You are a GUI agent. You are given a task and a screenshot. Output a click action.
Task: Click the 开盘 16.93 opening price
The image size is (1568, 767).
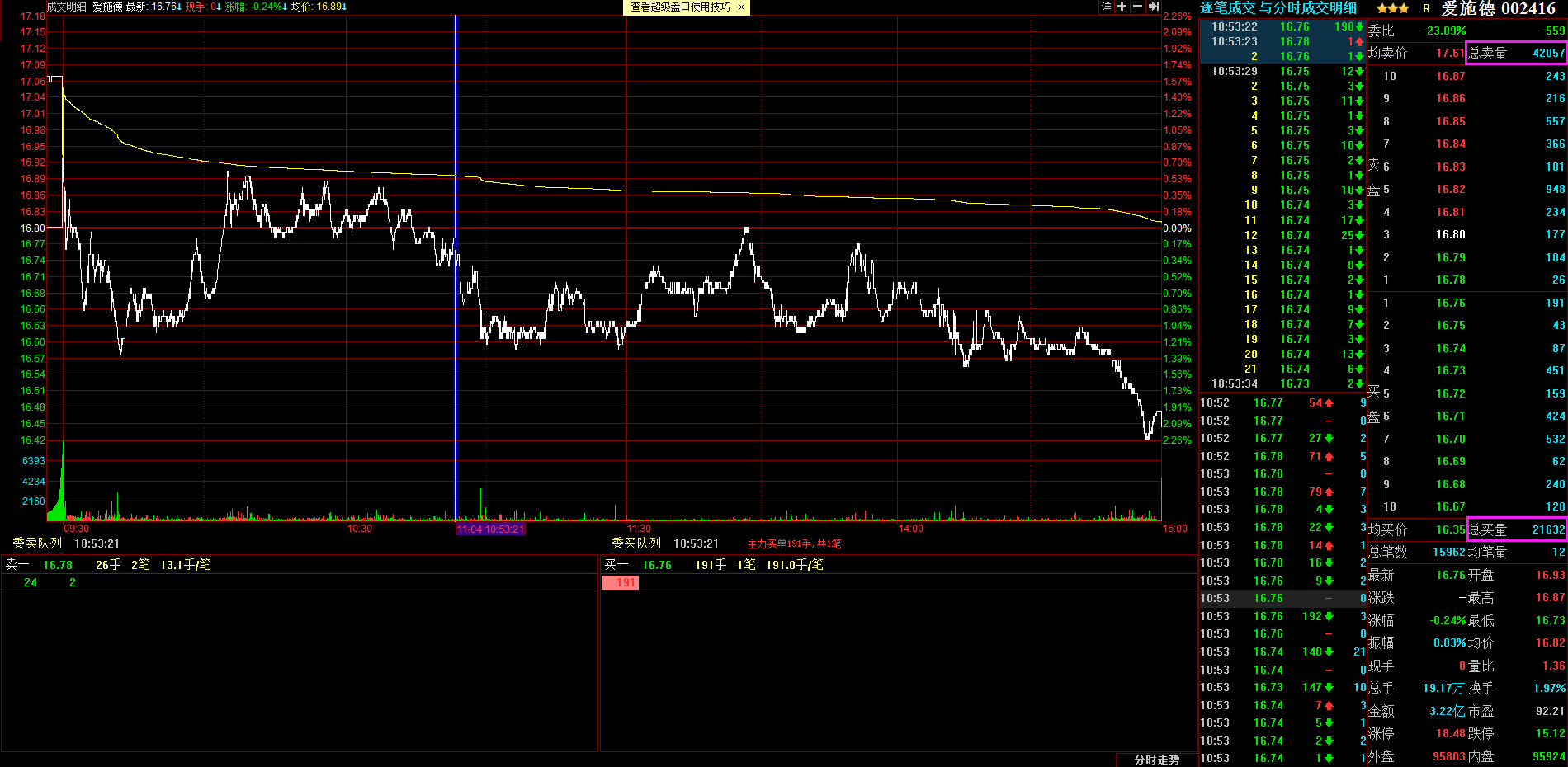click(1550, 575)
